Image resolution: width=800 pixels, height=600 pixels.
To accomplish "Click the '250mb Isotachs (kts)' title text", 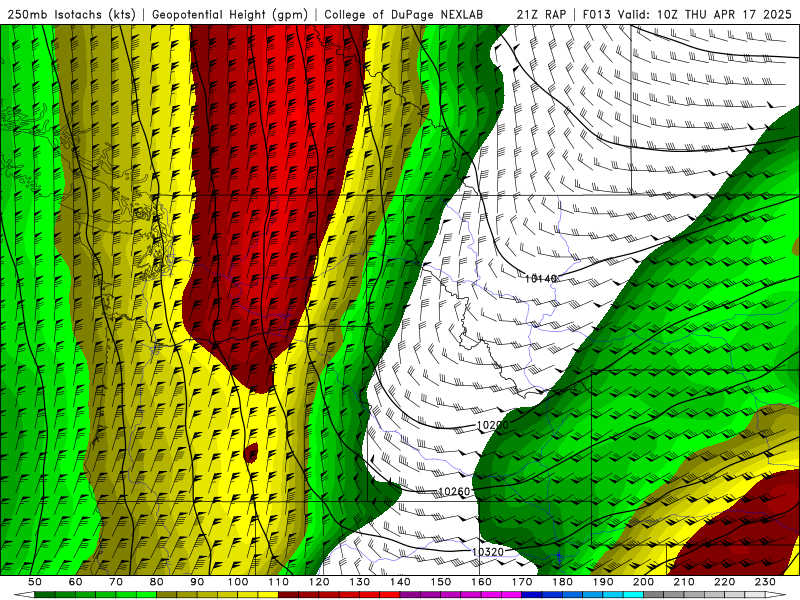I will [71, 15].
